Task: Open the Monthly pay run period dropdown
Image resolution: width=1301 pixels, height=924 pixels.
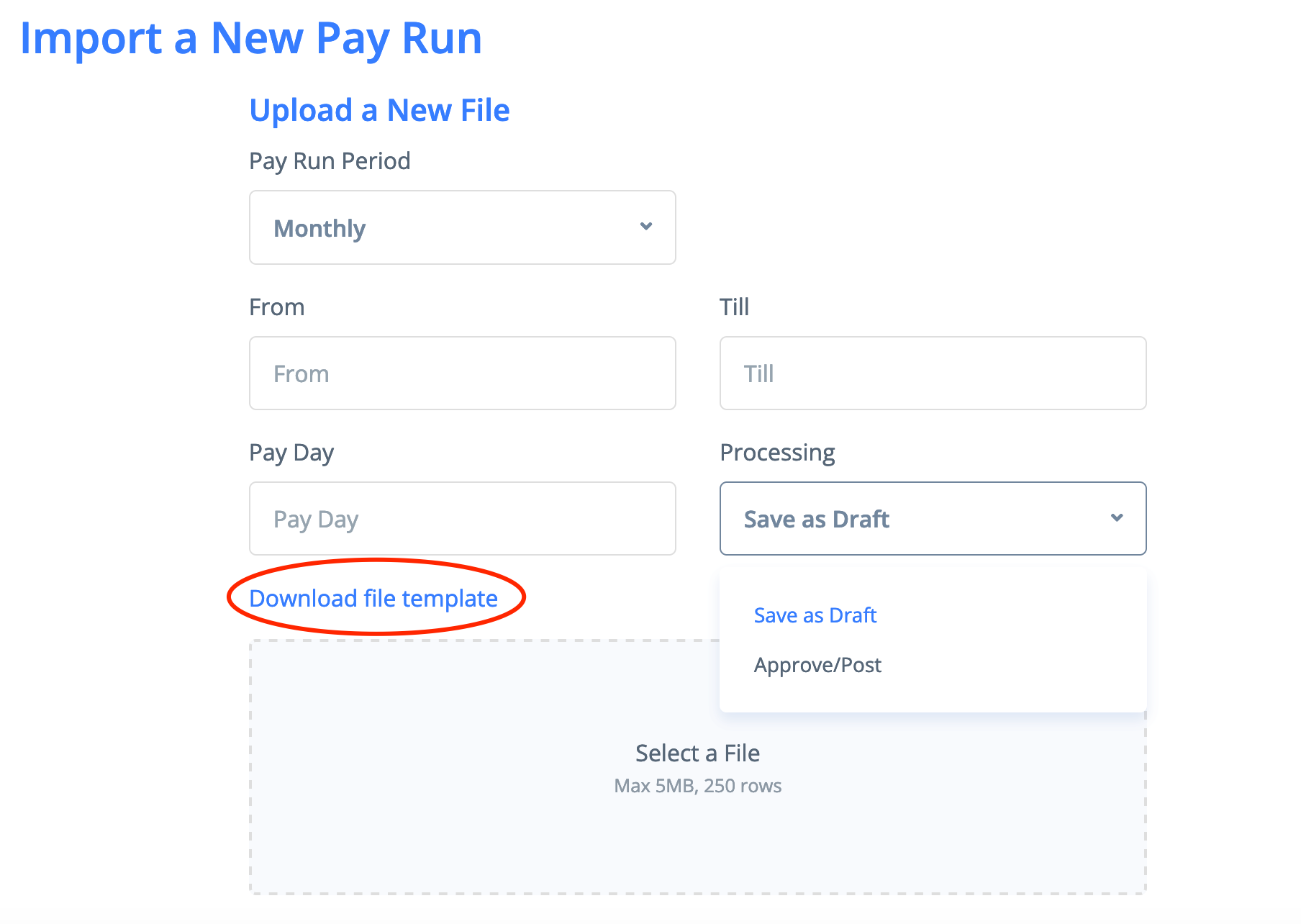Action: tap(461, 227)
